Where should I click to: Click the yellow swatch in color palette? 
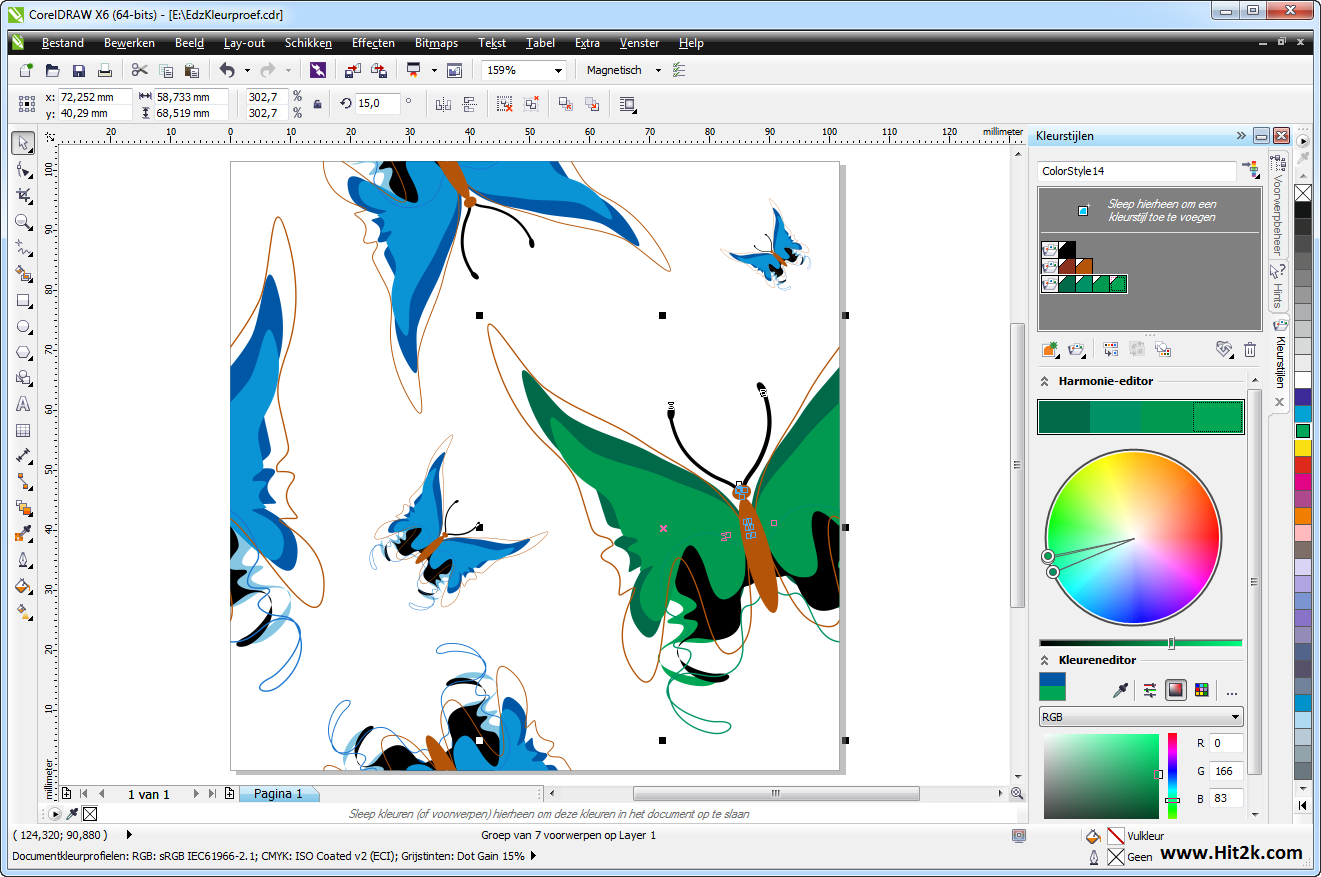point(1303,448)
